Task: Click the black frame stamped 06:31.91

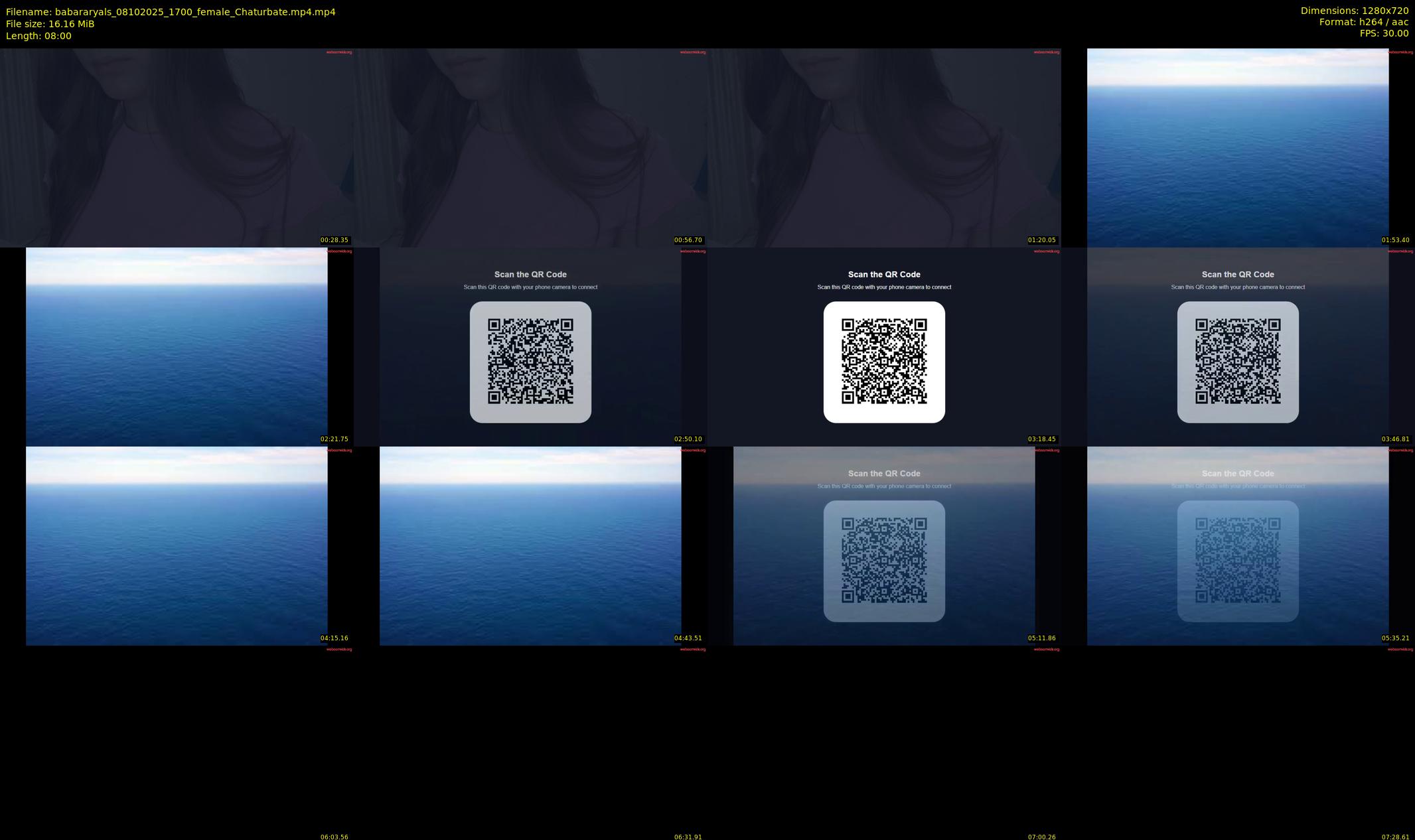Action: 530,743
